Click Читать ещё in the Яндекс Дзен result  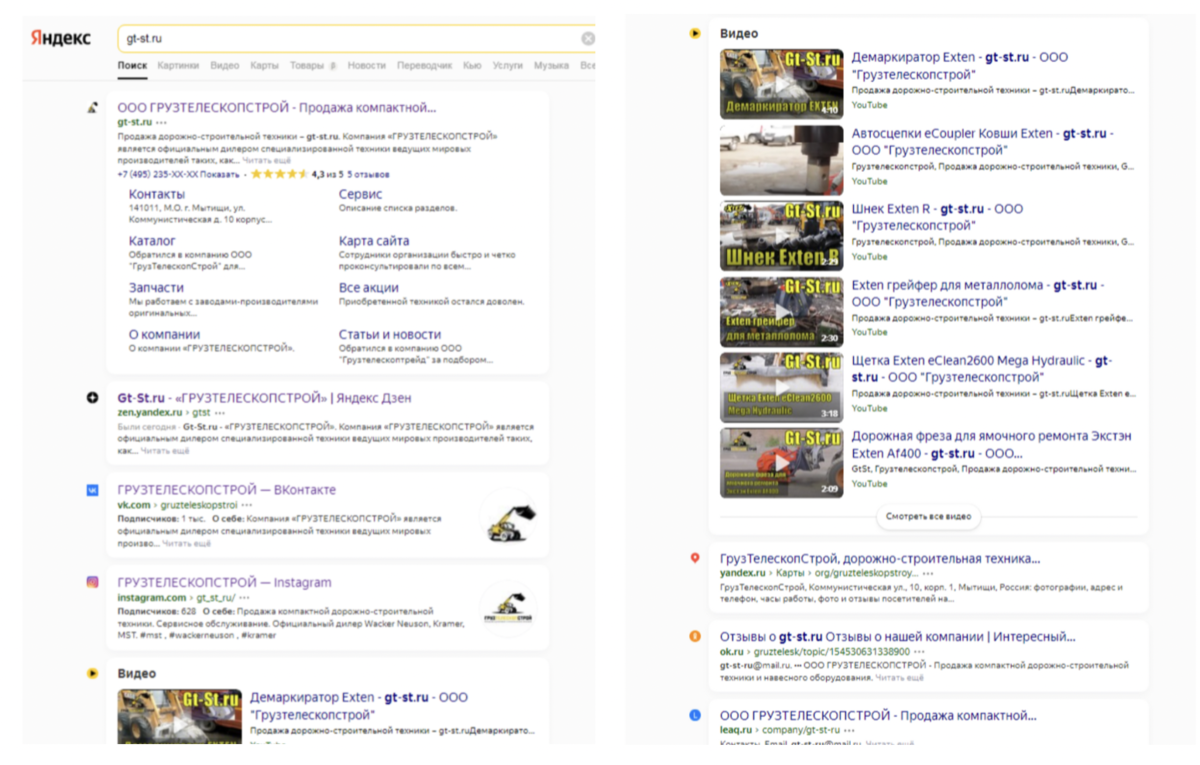[165, 451]
